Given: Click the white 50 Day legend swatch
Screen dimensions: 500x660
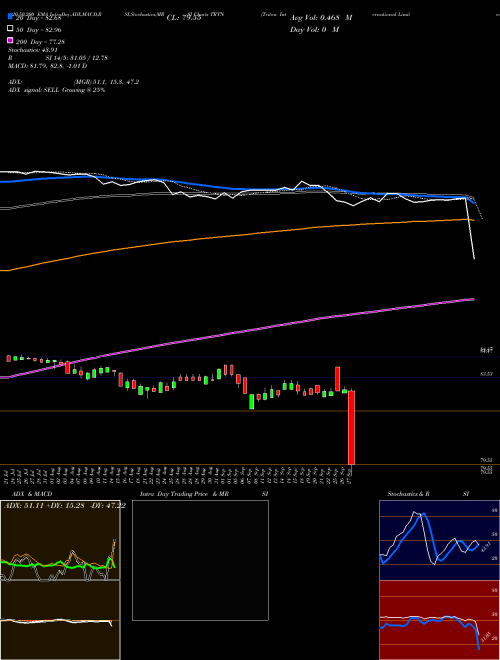Looking at the screenshot, I should tap(10, 29).
